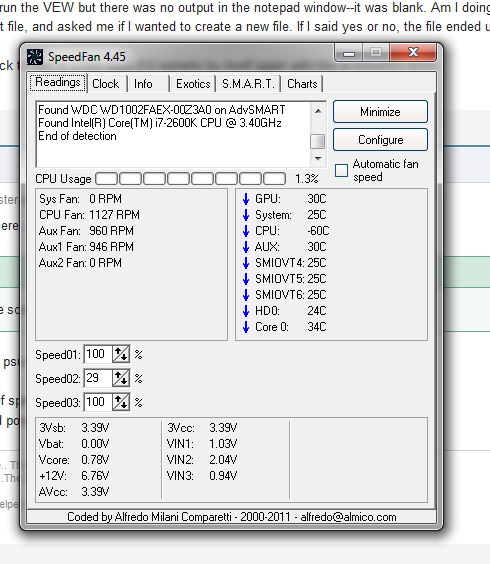Click the 'VIN2: 2.04V' voltage reading
The height and width of the screenshot is (564, 490).
coord(202,460)
